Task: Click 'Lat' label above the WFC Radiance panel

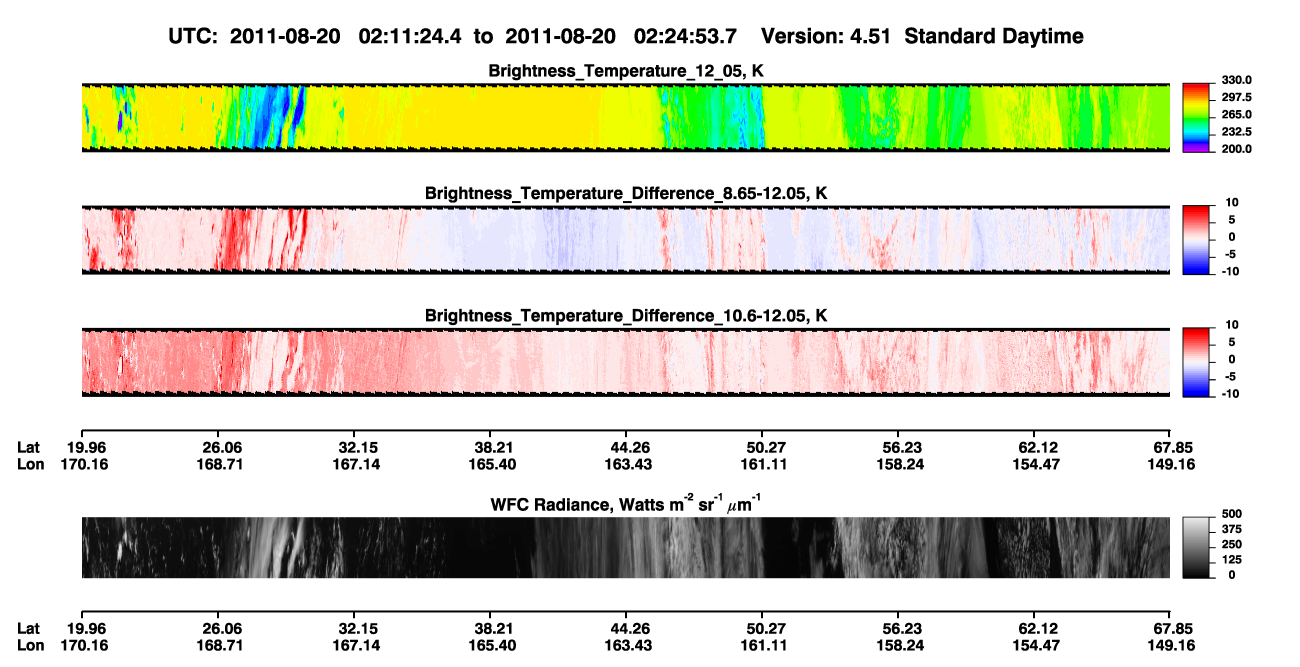Action: tap(29, 447)
